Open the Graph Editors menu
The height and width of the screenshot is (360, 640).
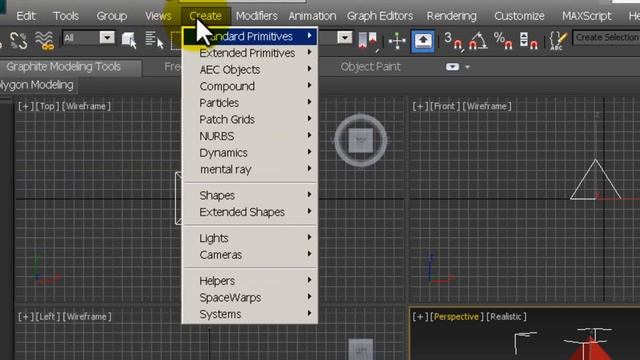(x=380, y=16)
